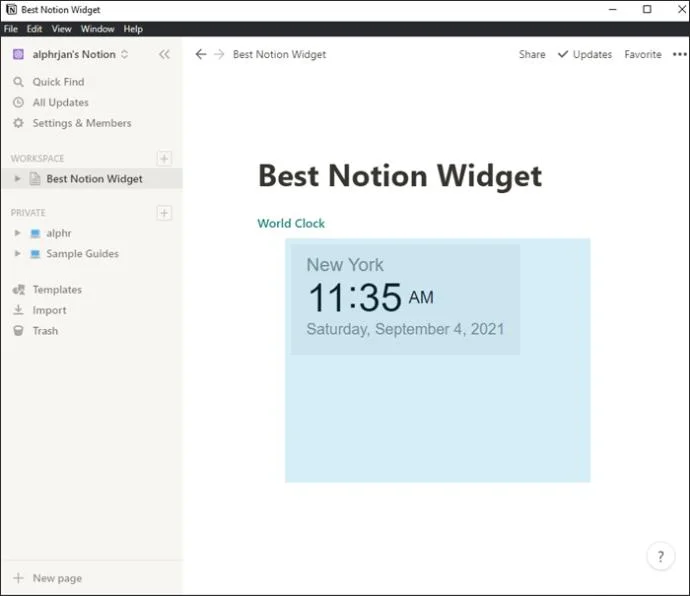Click the Settings & Members gear icon

(18, 123)
